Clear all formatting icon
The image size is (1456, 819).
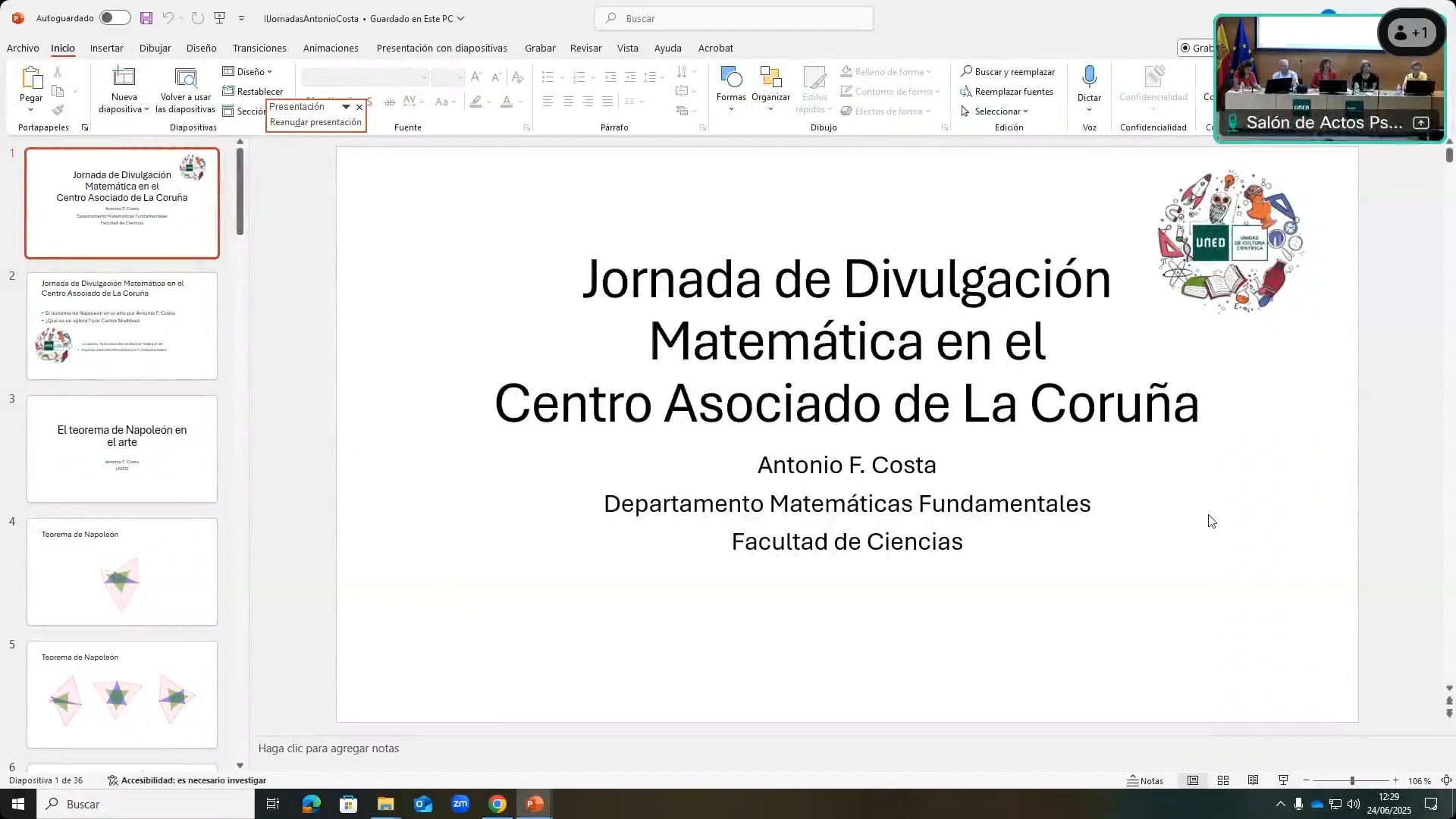(517, 77)
